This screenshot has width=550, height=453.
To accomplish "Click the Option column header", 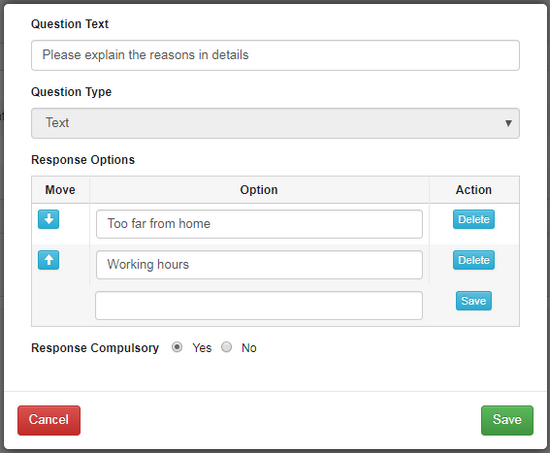I will (x=259, y=190).
